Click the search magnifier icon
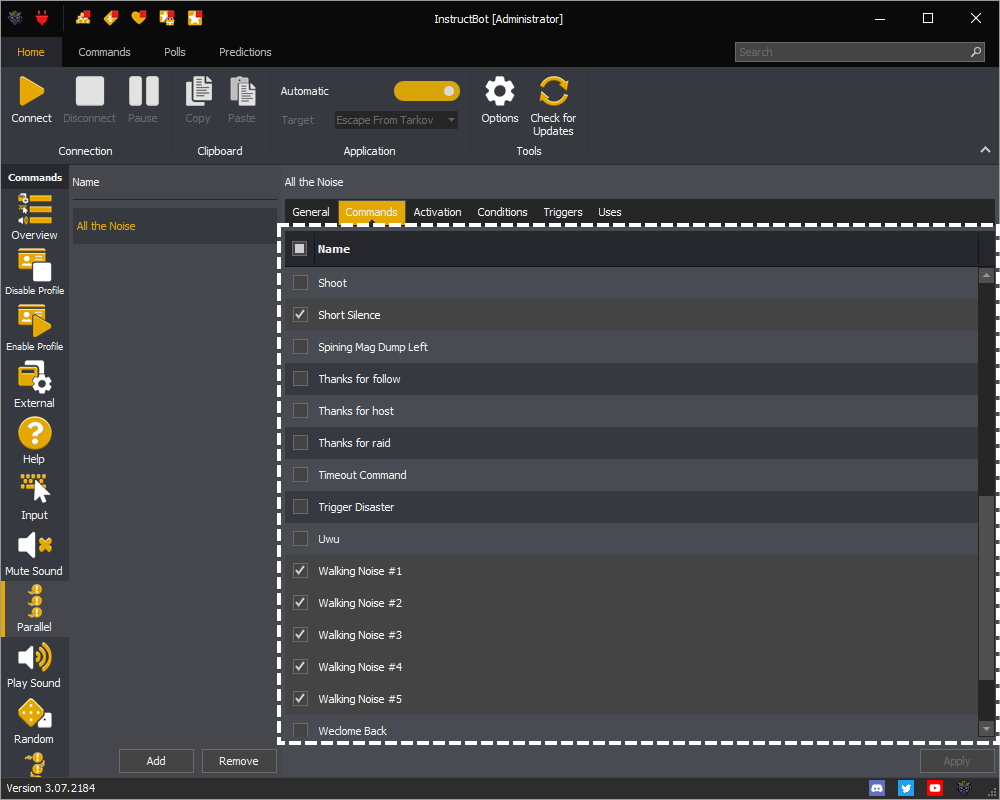Screen dimensions: 1000x800 click(x=976, y=52)
